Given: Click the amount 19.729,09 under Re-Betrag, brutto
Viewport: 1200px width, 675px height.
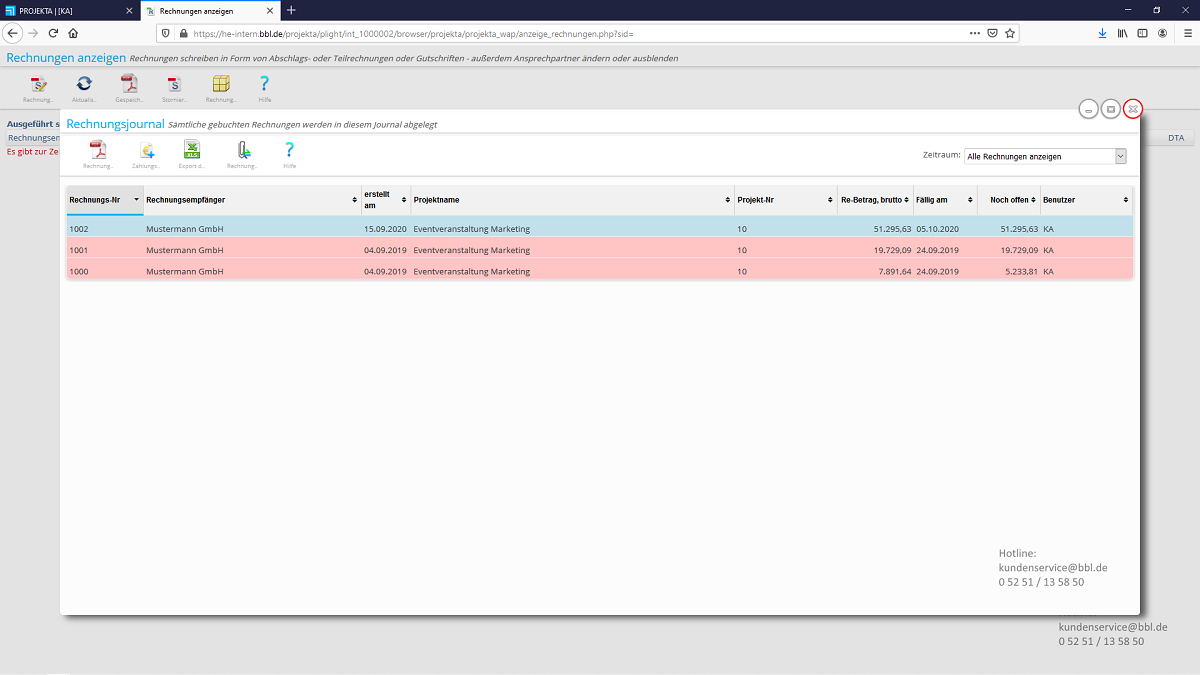Looking at the screenshot, I should coord(892,250).
